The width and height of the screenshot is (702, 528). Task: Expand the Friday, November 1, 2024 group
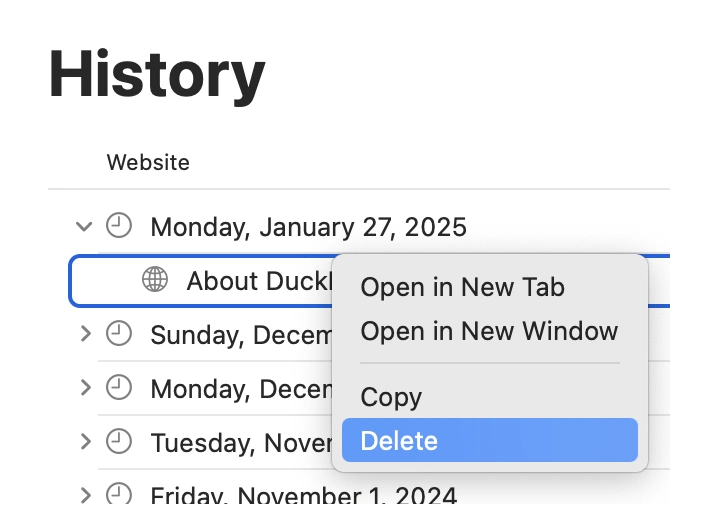(x=85, y=494)
